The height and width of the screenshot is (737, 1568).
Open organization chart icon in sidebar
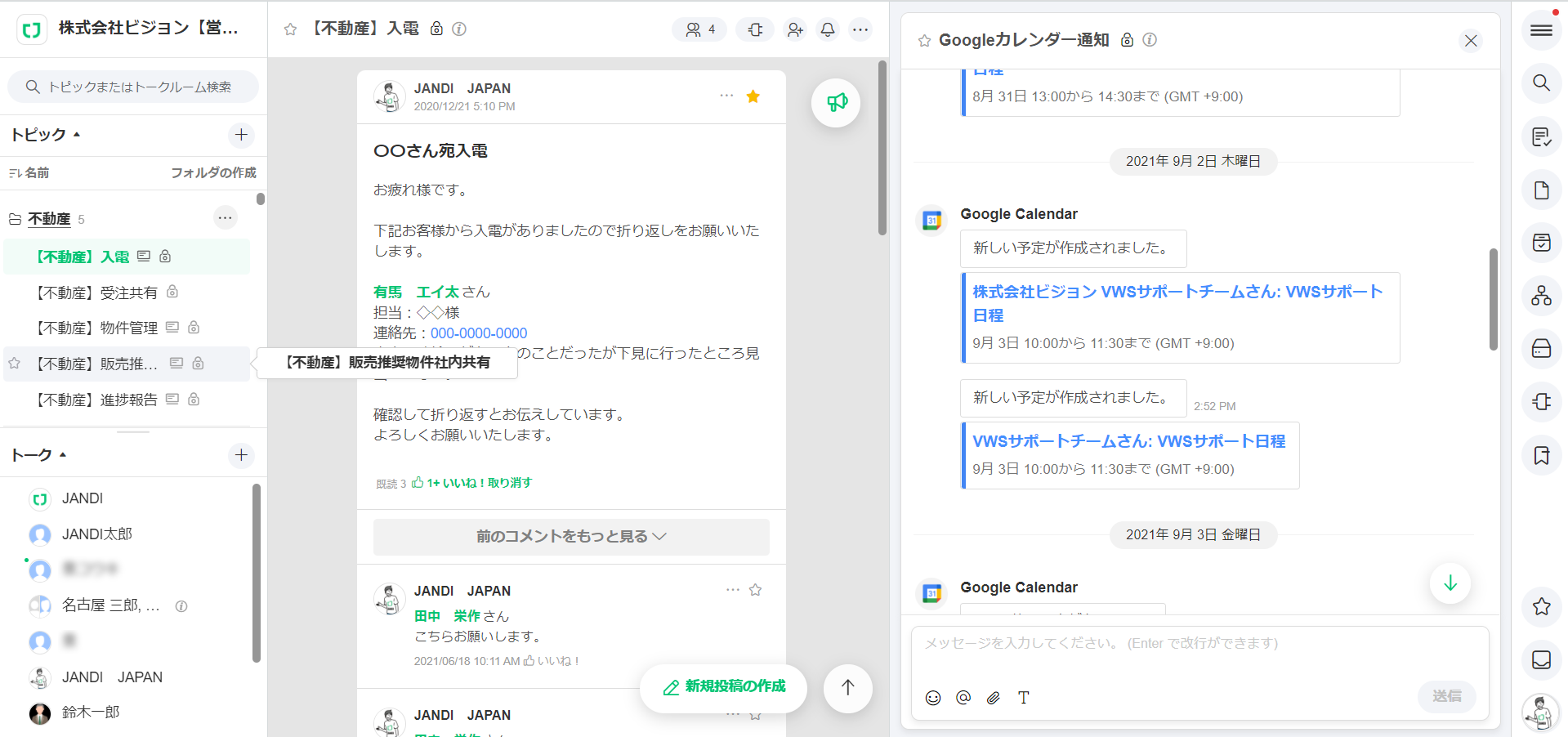coord(1542,296)
